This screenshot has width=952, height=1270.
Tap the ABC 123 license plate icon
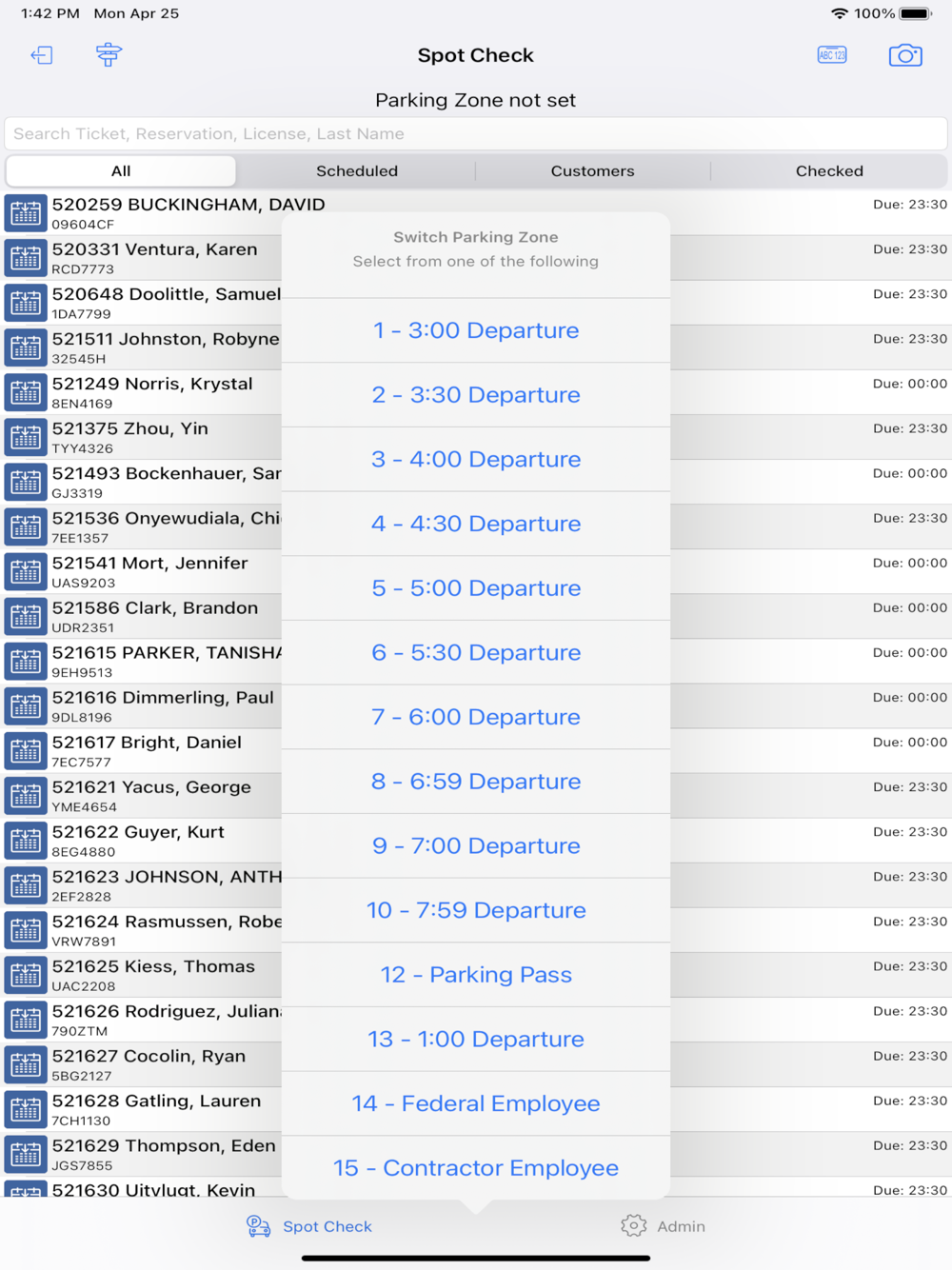click(x=832, y=55)
